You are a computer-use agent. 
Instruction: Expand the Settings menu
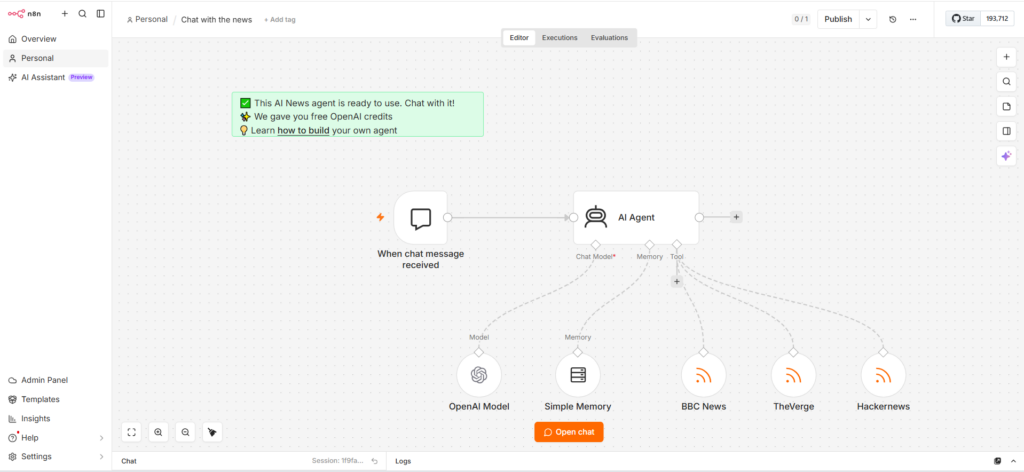(x=56, y=456)
